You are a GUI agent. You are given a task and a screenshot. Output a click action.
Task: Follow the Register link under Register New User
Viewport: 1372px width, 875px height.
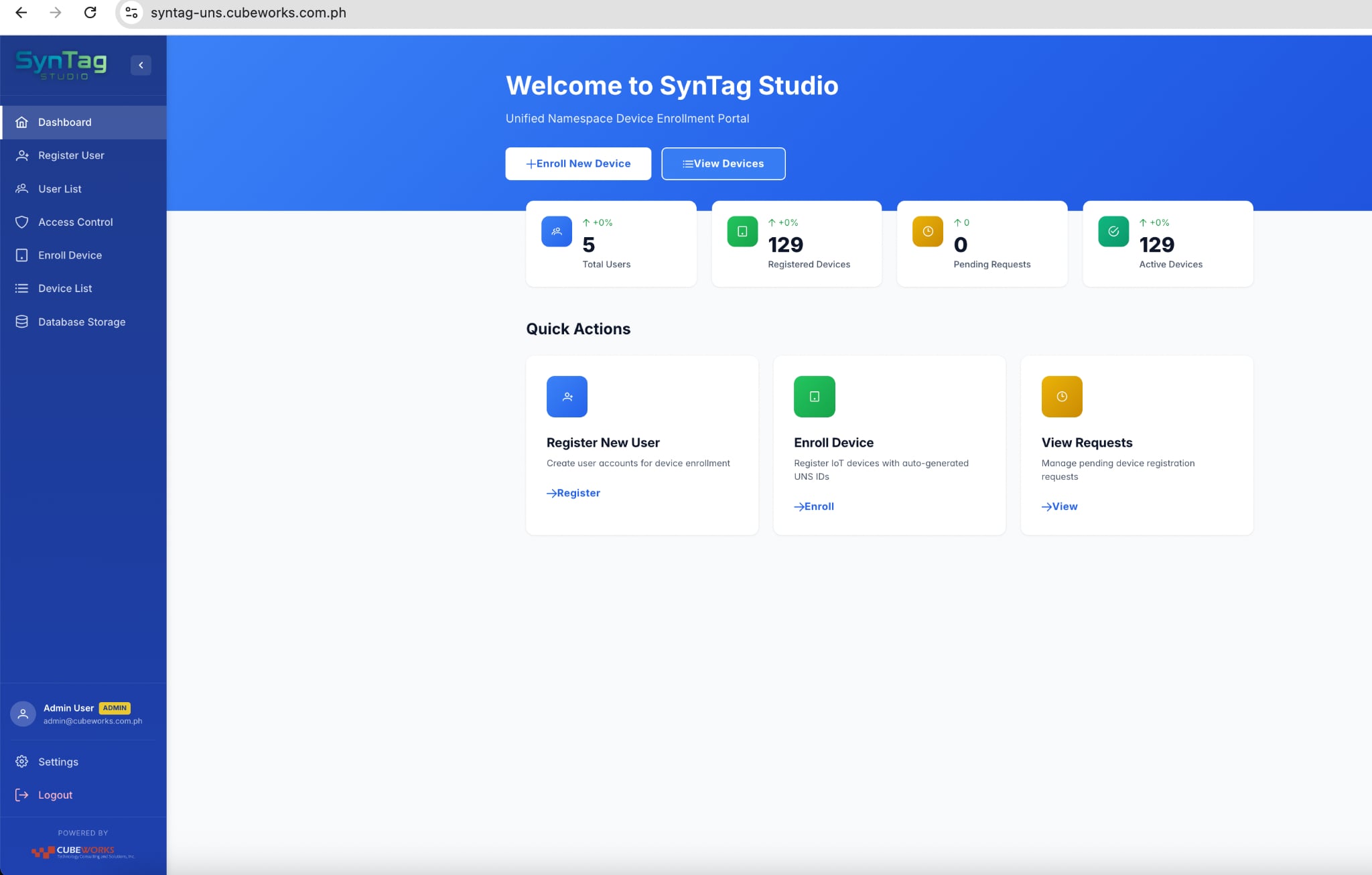tap(573, 492)
